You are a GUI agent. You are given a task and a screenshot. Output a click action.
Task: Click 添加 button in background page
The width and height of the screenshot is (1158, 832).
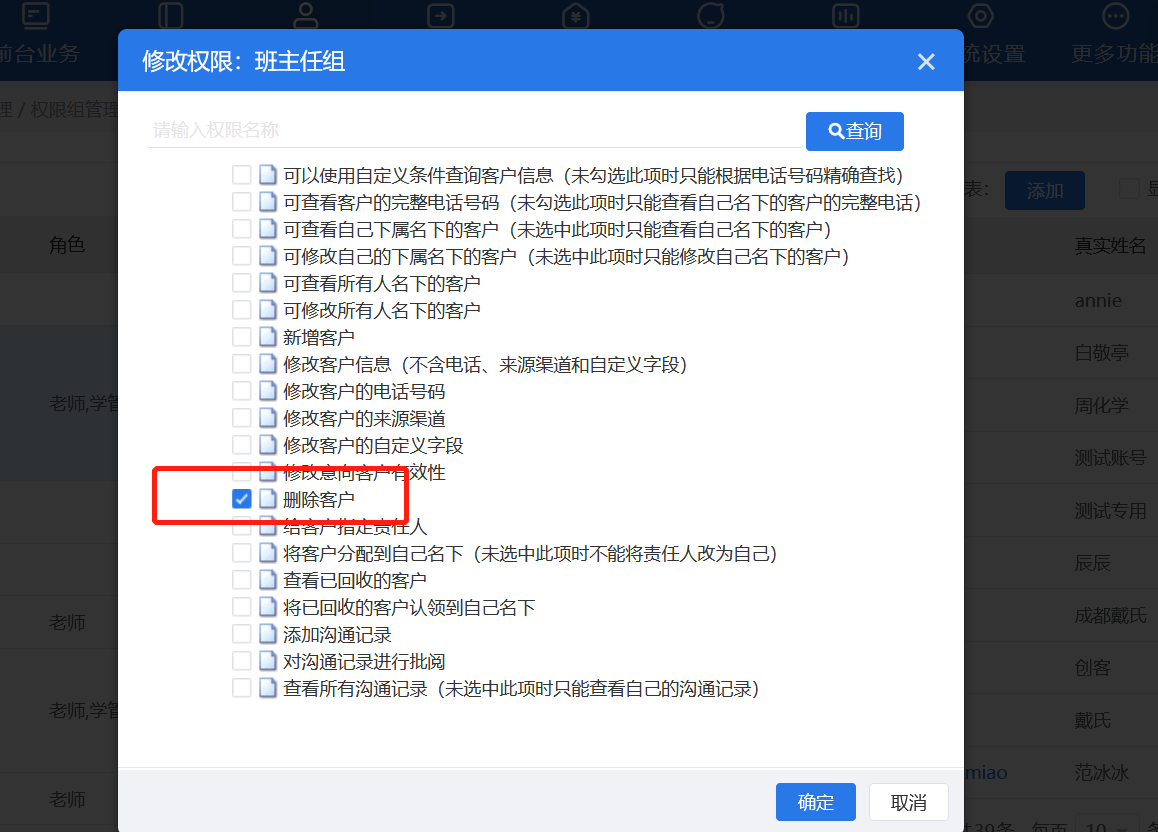coord(1044,190)
